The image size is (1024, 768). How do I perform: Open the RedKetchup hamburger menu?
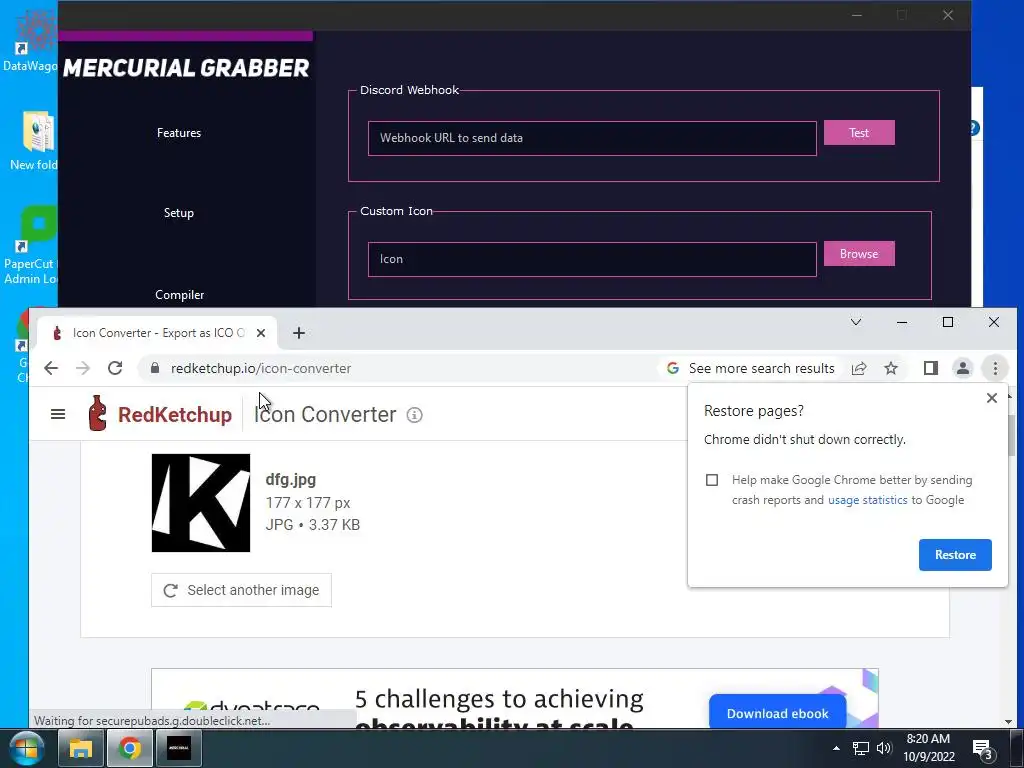(57, 414)
